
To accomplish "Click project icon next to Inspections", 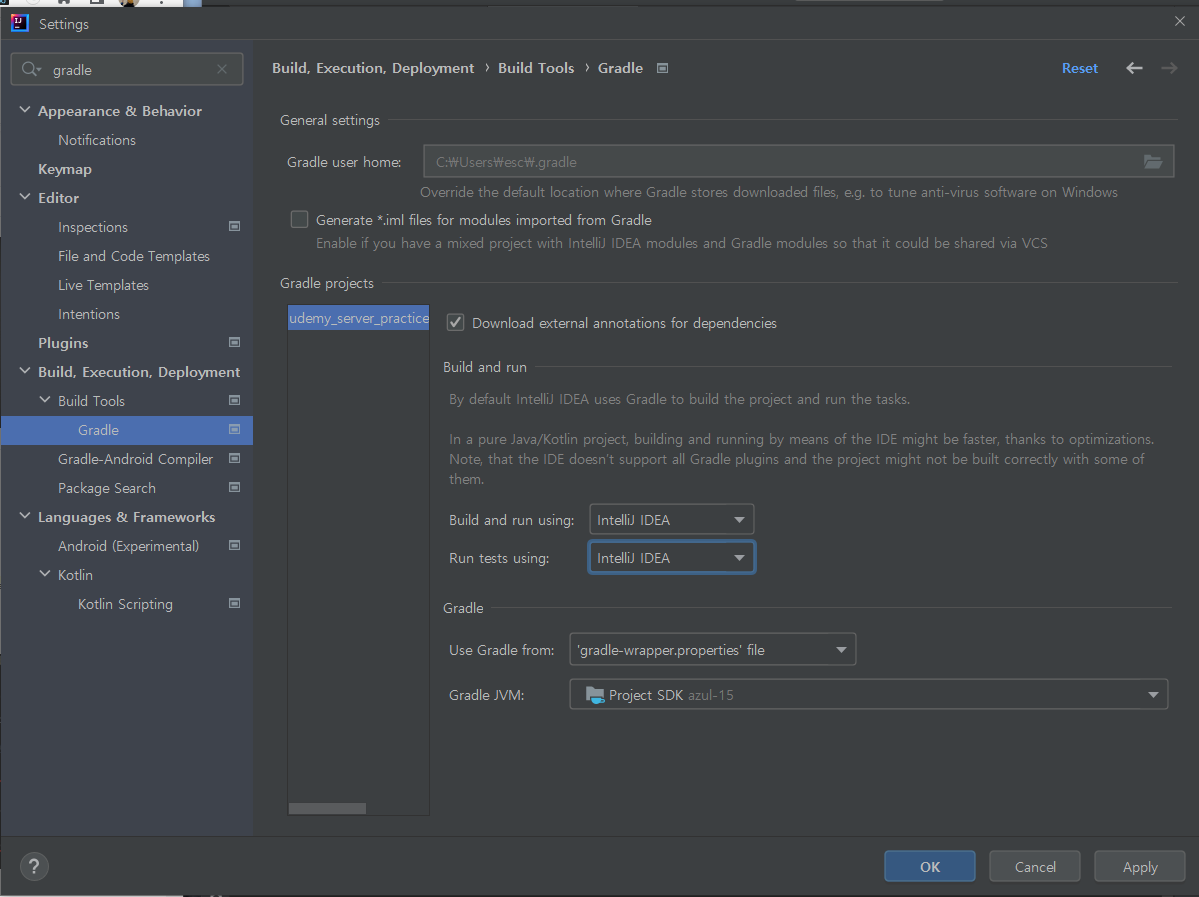I will pyautogui.click(x=235, y=226).
